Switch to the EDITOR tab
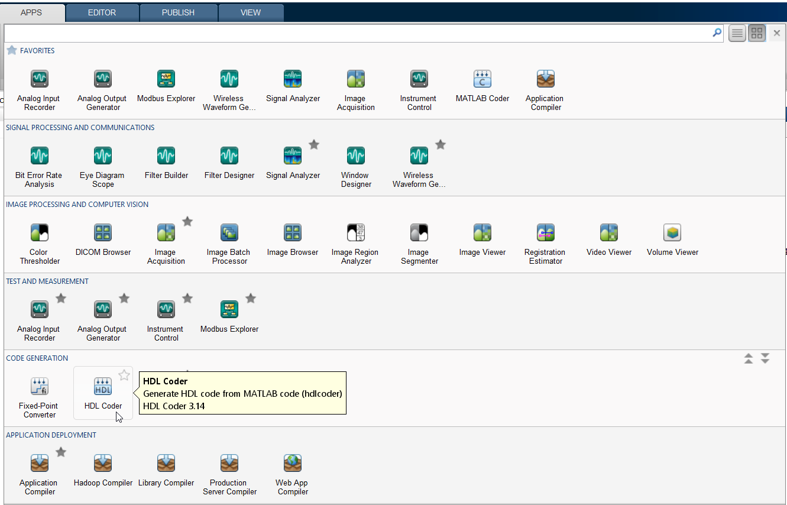The height and width of the screenshot is (505, 787). pyautogui.click(x=102, y=13)
